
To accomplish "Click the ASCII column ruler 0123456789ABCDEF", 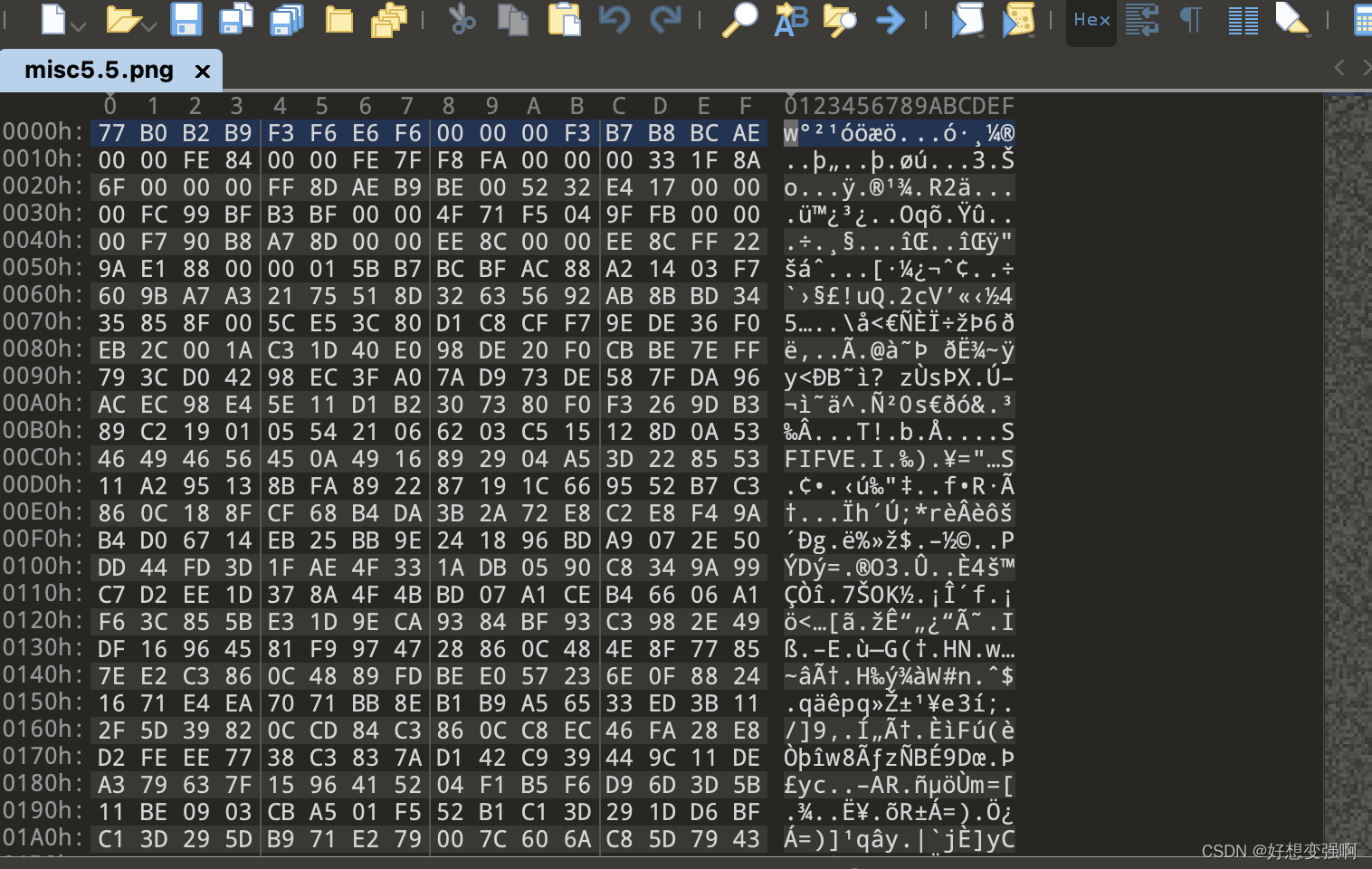I will click(x=900, y=106).
